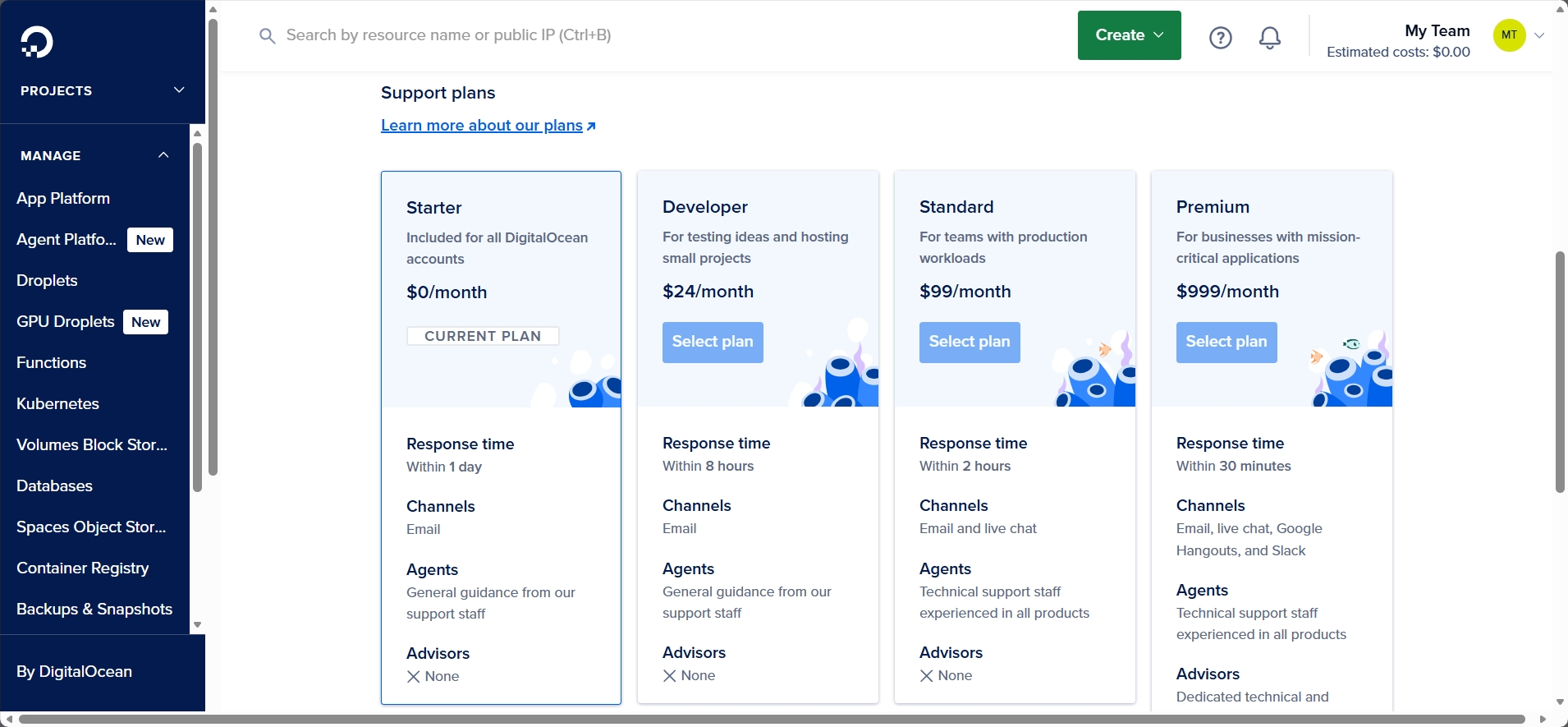Click the MT team avatar
This screenshot has height=727, width=1568.
(1509, 35)
